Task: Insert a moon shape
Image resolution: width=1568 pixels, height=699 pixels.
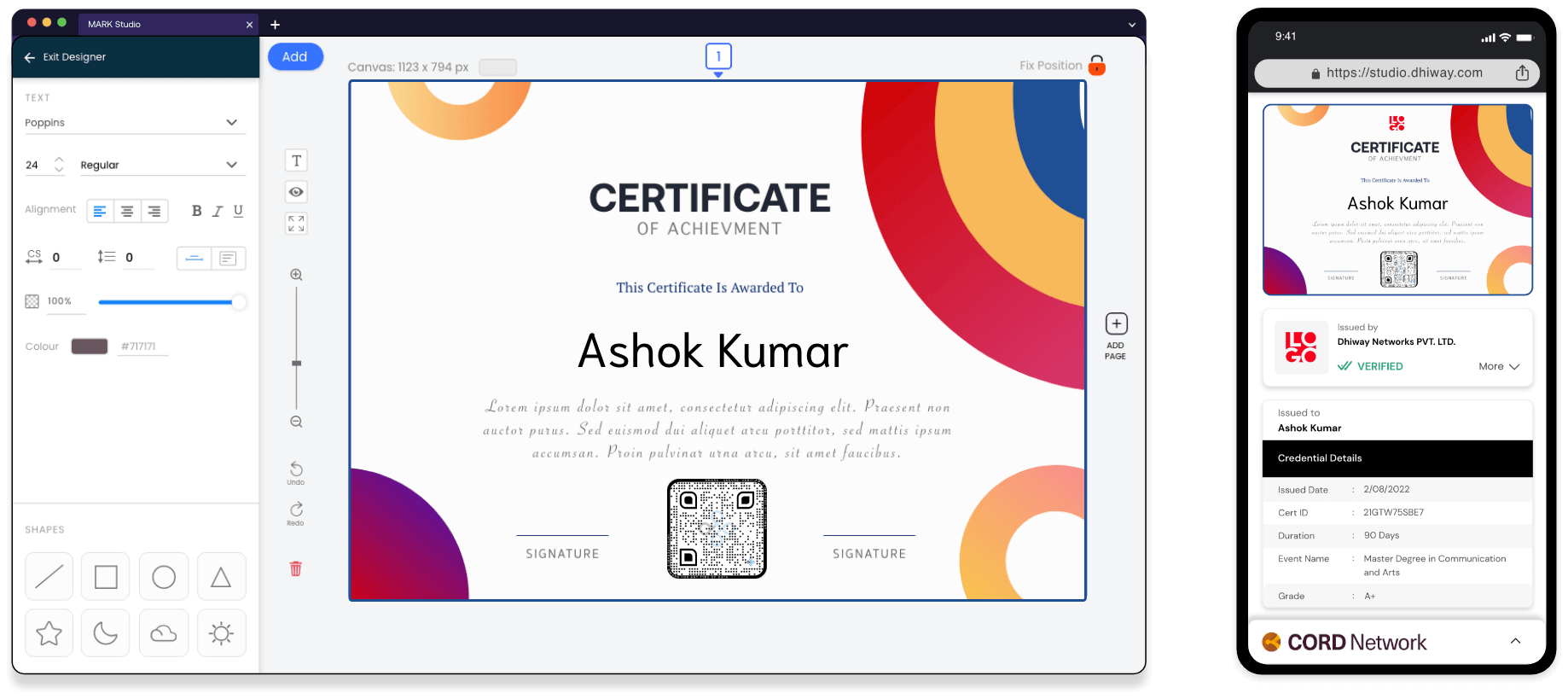Action: tap(106, 633)
